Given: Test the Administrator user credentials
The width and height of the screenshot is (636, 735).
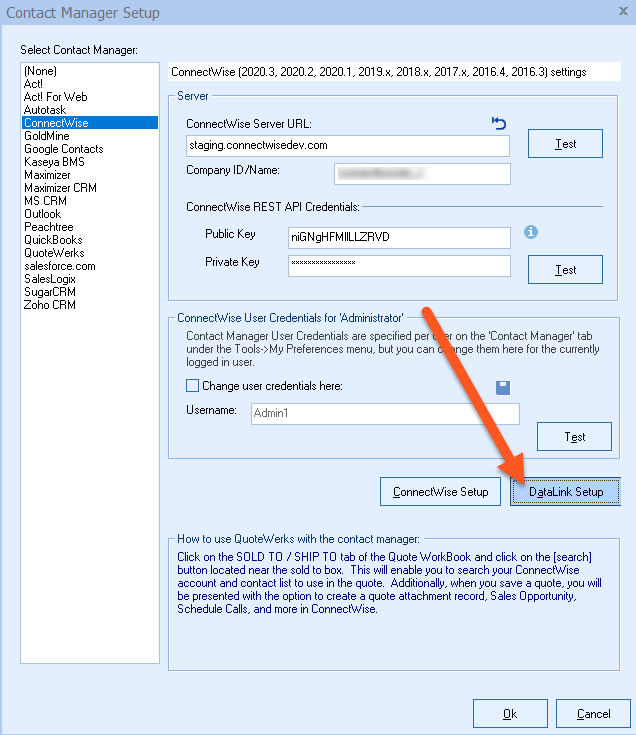Looking at the screenshot, I should 574,436.
